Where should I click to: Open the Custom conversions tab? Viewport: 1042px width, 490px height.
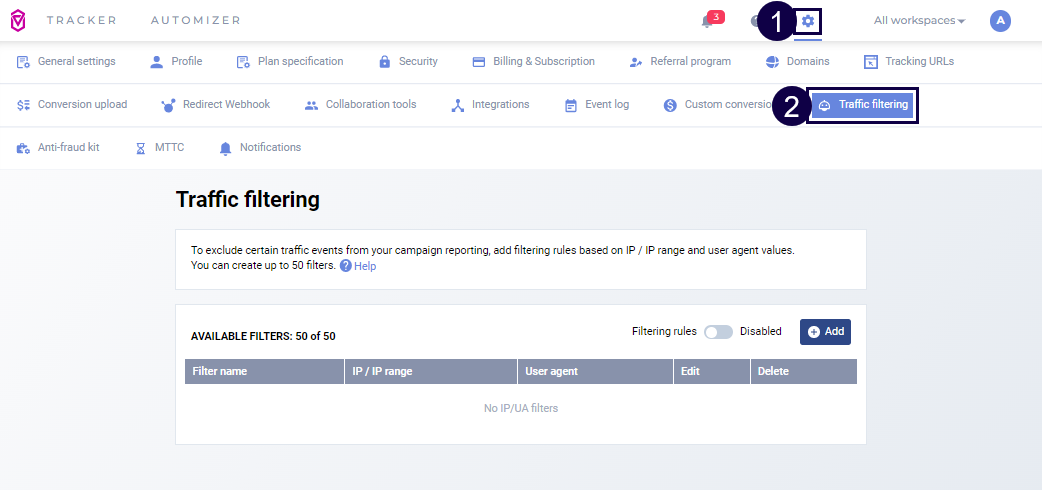tap(718, 104)
